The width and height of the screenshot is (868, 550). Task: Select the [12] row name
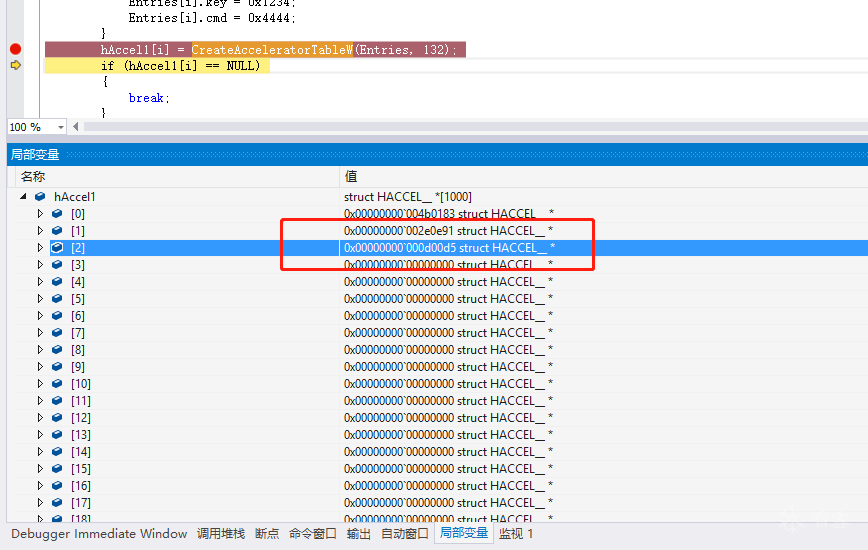click(81, 418)
